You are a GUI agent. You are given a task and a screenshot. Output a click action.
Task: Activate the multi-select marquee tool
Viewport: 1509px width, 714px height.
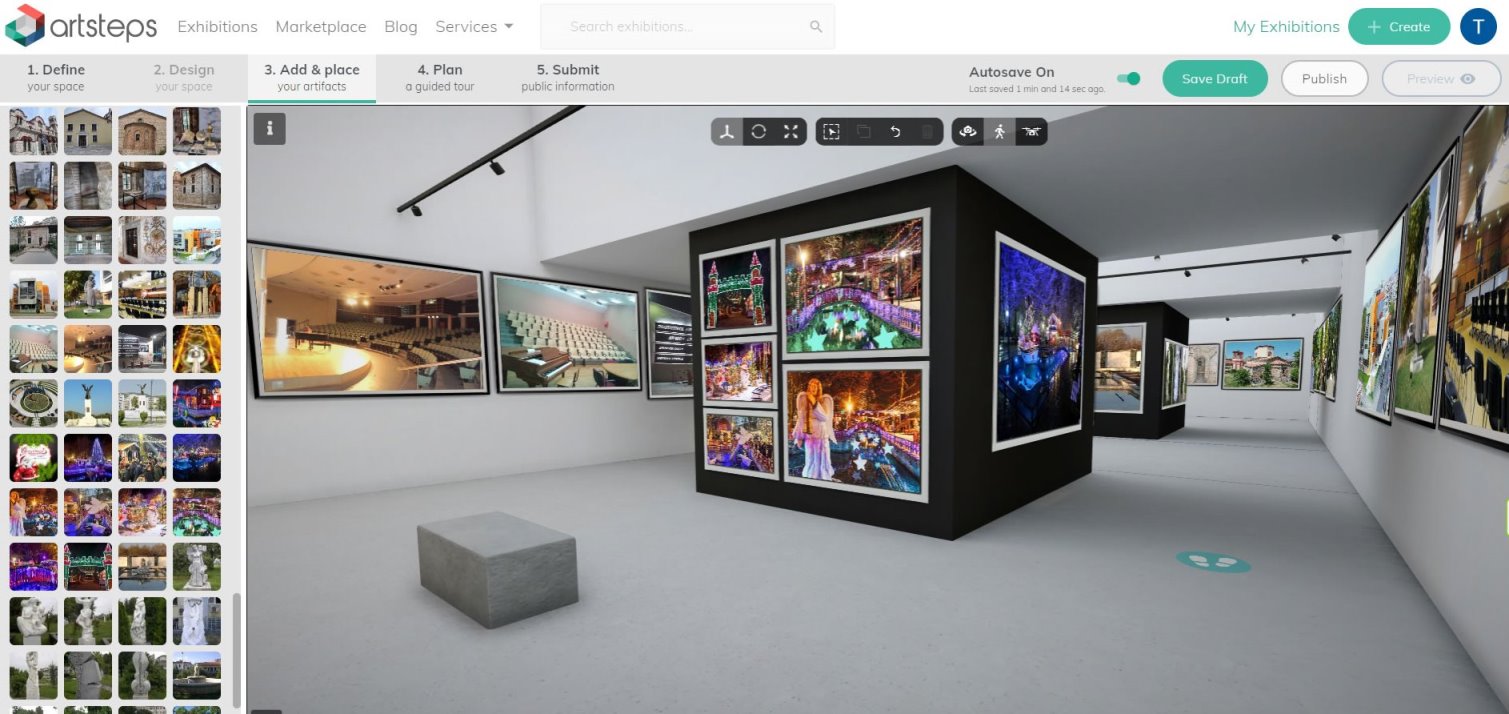click(x=831, y=132)
